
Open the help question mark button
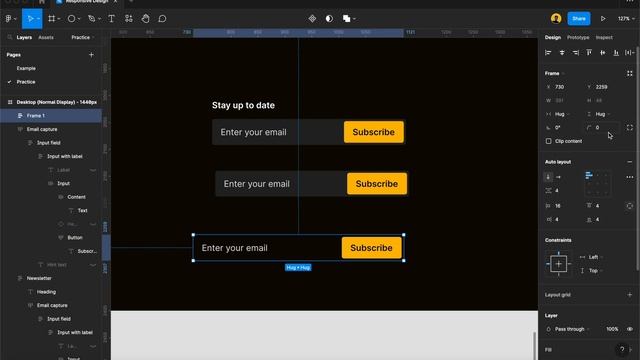point(622,349)
